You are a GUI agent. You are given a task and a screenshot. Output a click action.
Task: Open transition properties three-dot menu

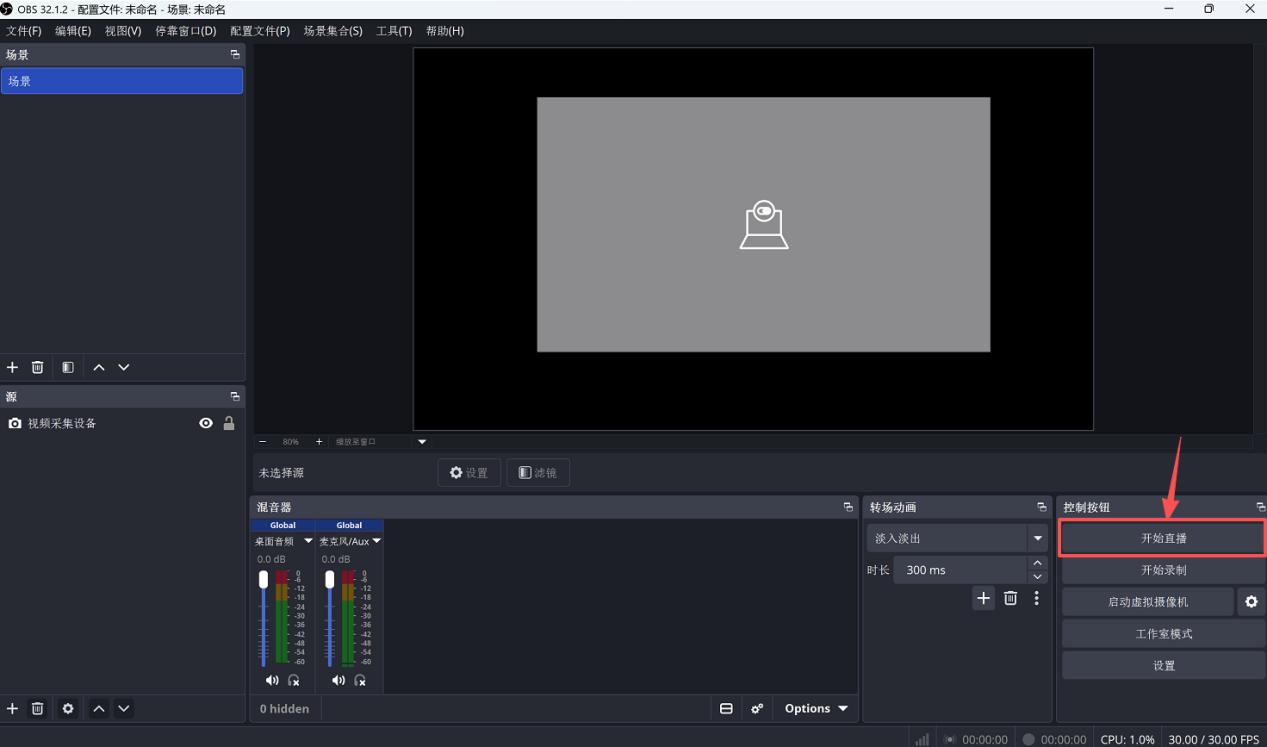coord(1037,598)
